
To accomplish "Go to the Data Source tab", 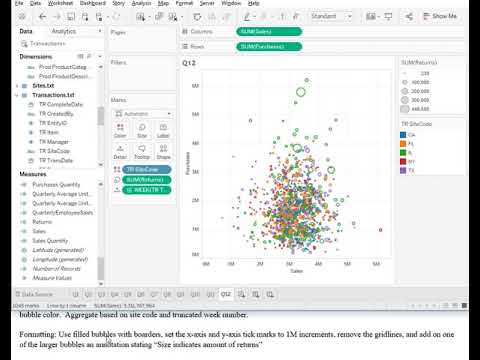I will pyautogui.click(x=34, y=294).
